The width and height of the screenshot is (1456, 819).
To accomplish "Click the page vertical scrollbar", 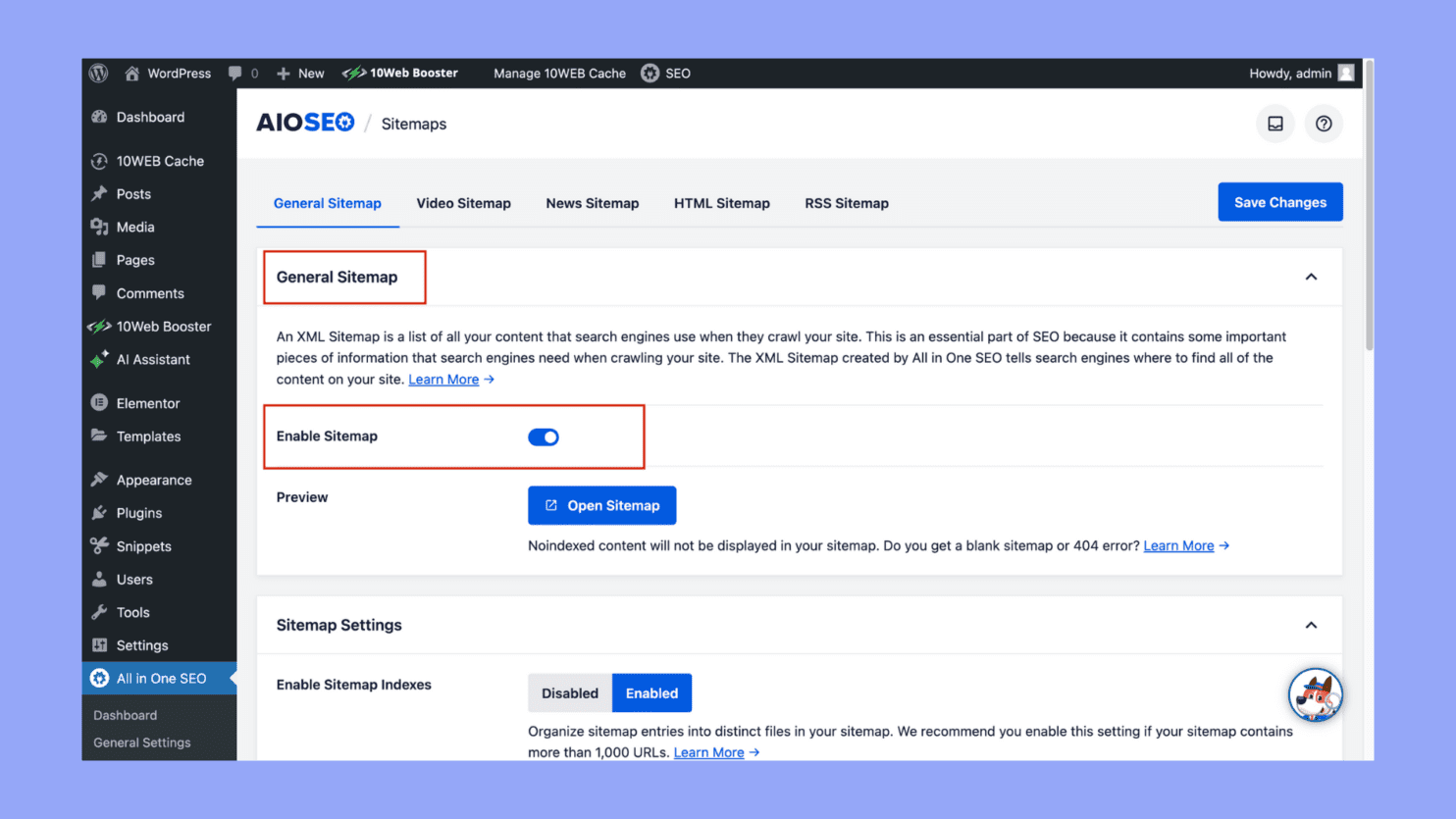I will [1369, 206].
